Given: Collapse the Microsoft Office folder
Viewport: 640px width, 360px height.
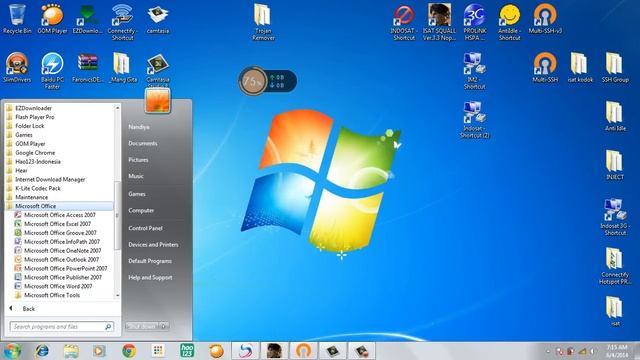Looking at the screenshot, I should (59, 206).
